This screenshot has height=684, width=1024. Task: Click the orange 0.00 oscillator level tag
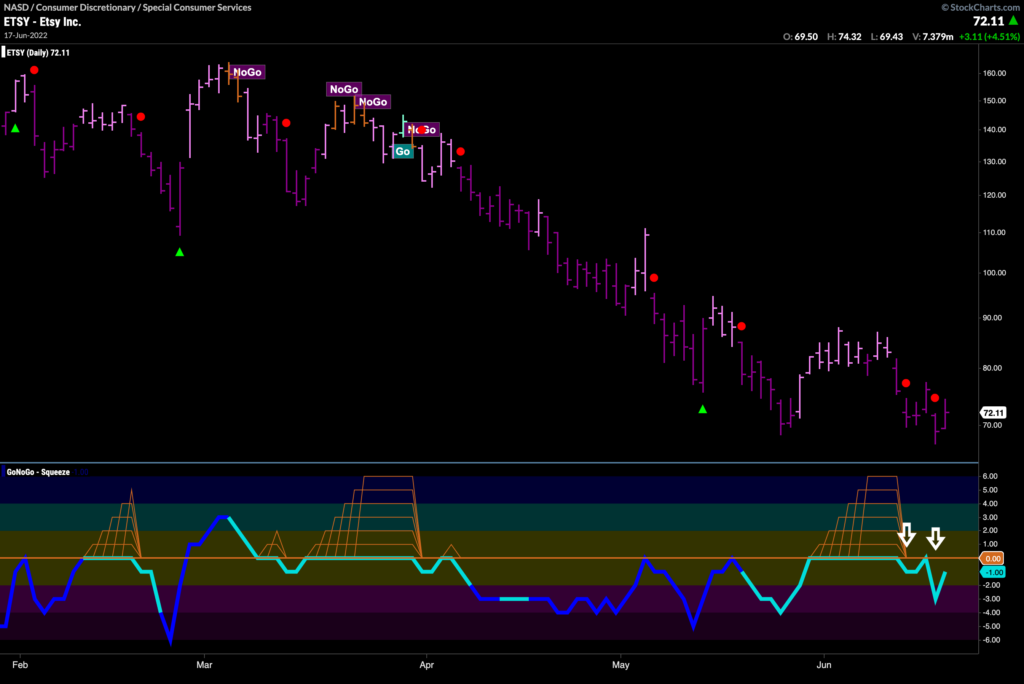pos(993,559)
